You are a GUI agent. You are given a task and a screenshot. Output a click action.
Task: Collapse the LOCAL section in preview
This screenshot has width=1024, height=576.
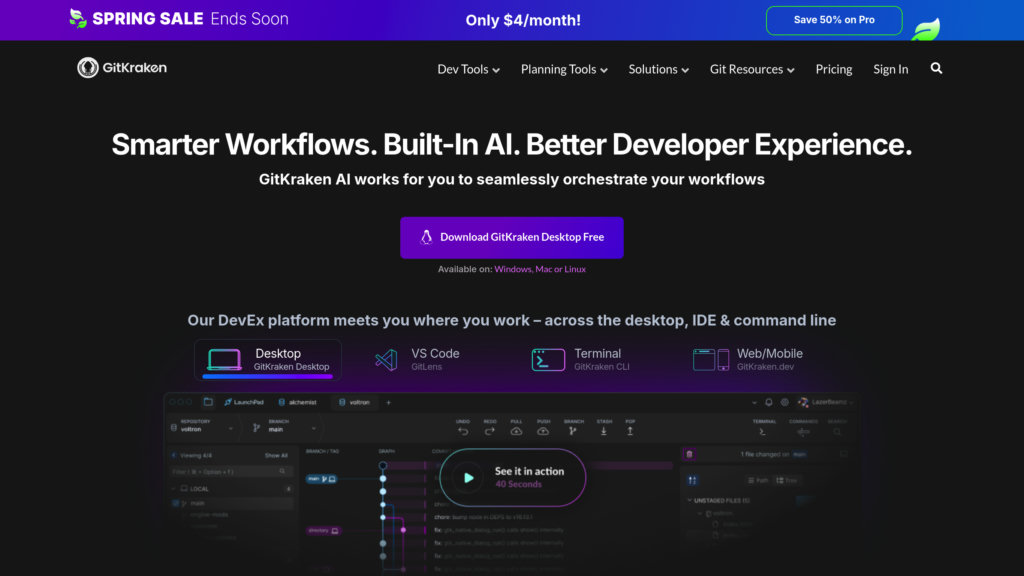click(174, 488)
